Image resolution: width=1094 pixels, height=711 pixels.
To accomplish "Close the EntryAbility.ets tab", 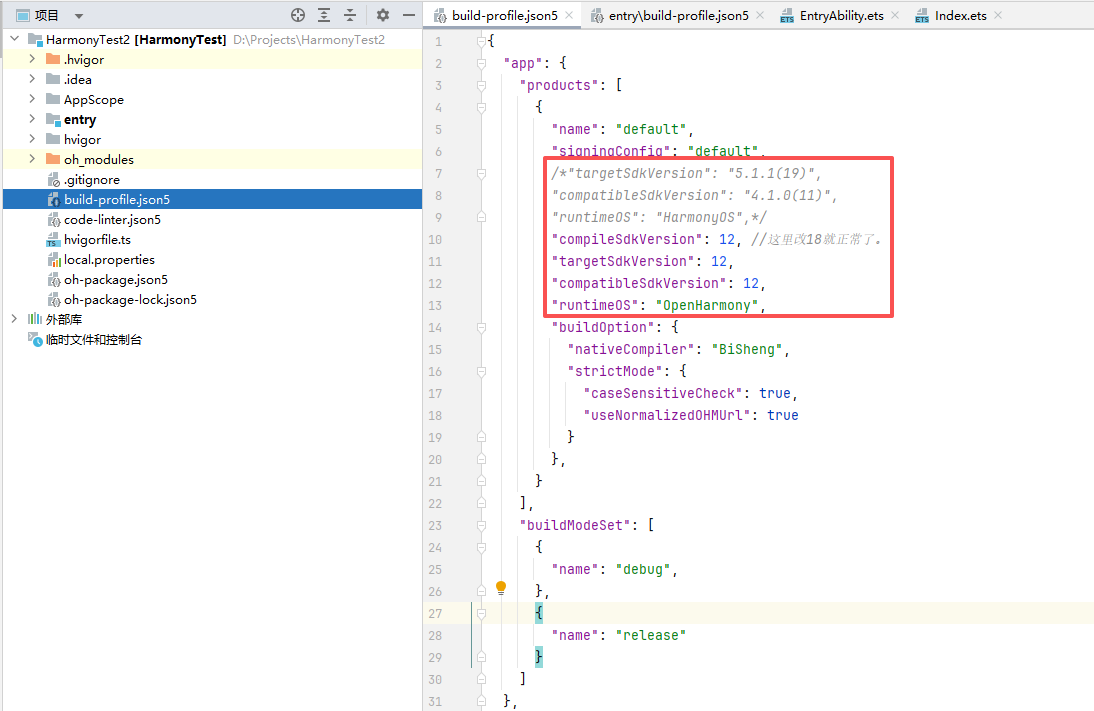I will [894, 15].
